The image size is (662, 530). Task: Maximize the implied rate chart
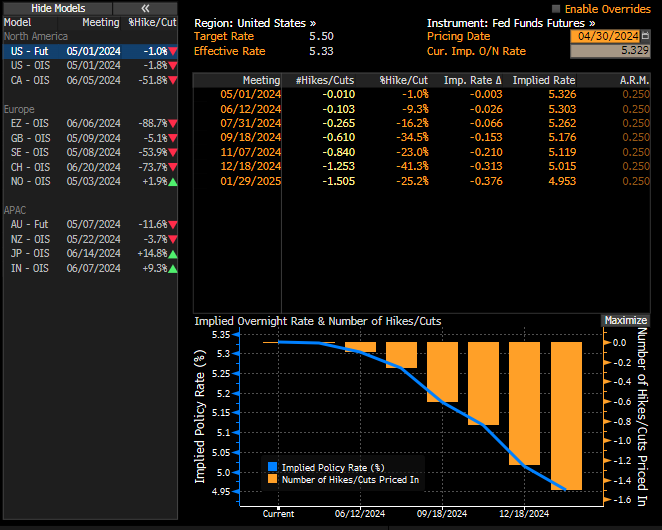click(625, 320)
